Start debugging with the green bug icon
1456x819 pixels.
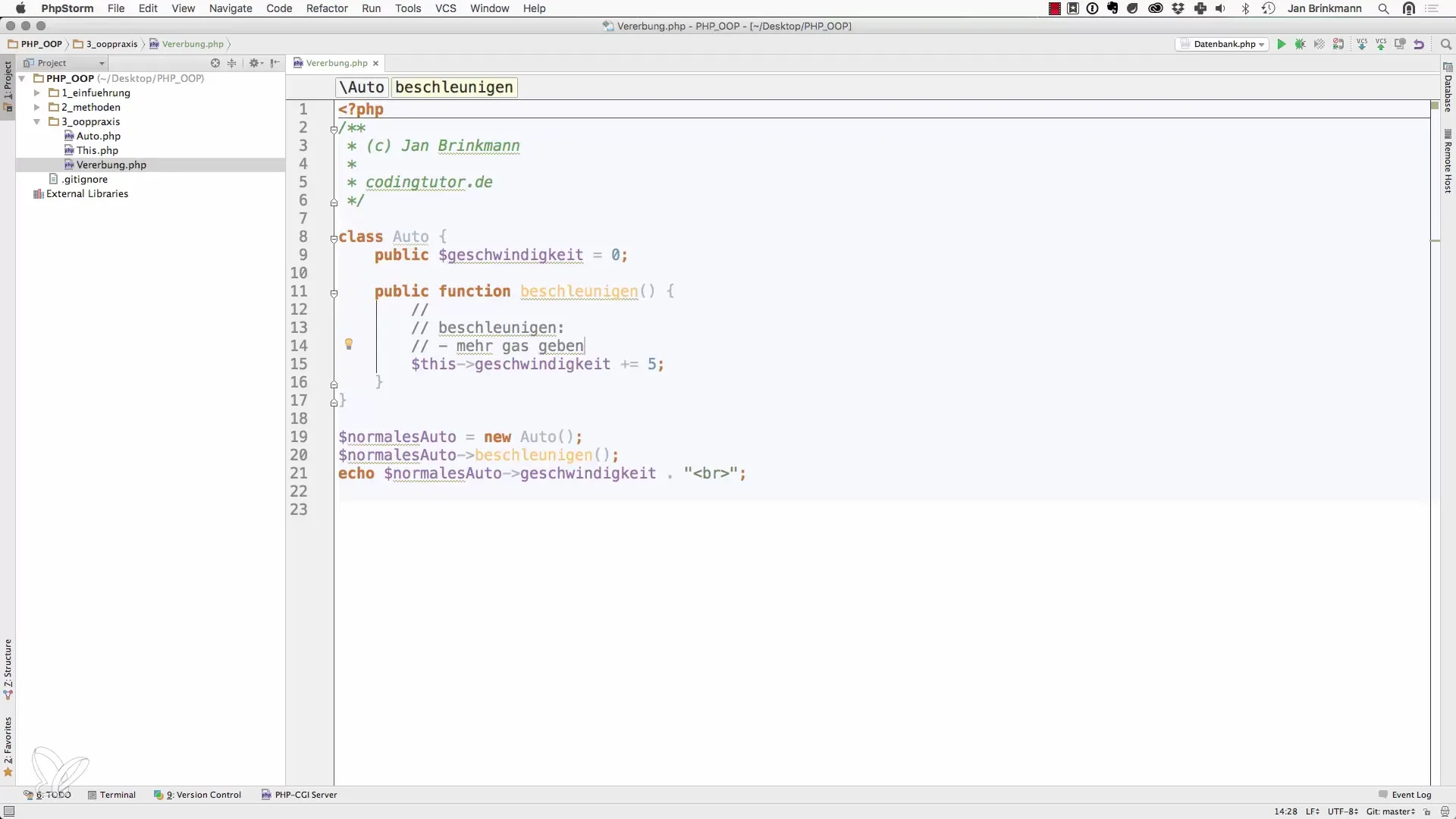click(x=1301, y=44)
